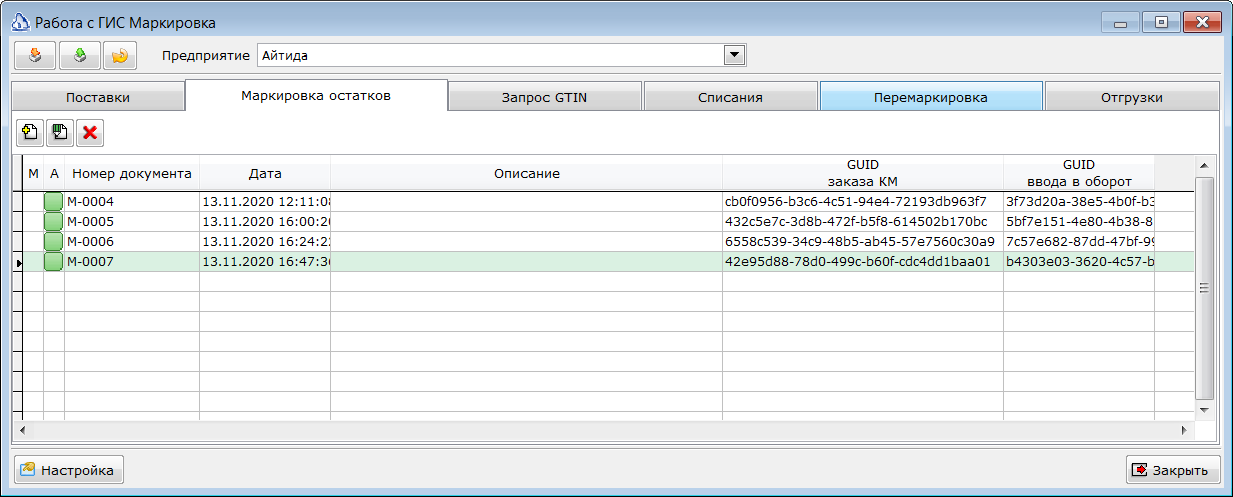The image size is (1233, 497).
Task: Delete the document with the red X icon
Action: click(x=90, y=132)
